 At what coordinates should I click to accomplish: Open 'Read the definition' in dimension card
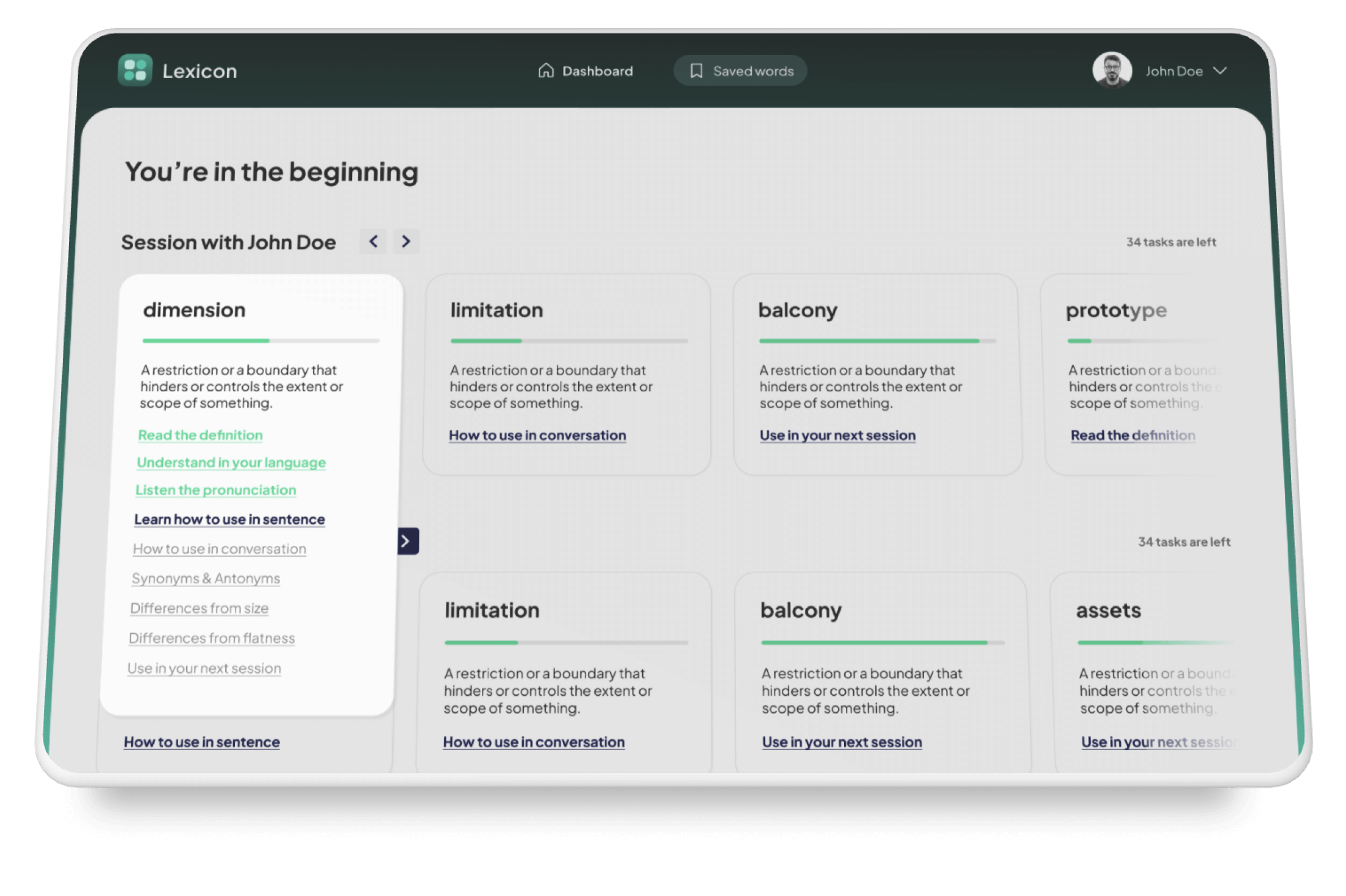[200, 436]
